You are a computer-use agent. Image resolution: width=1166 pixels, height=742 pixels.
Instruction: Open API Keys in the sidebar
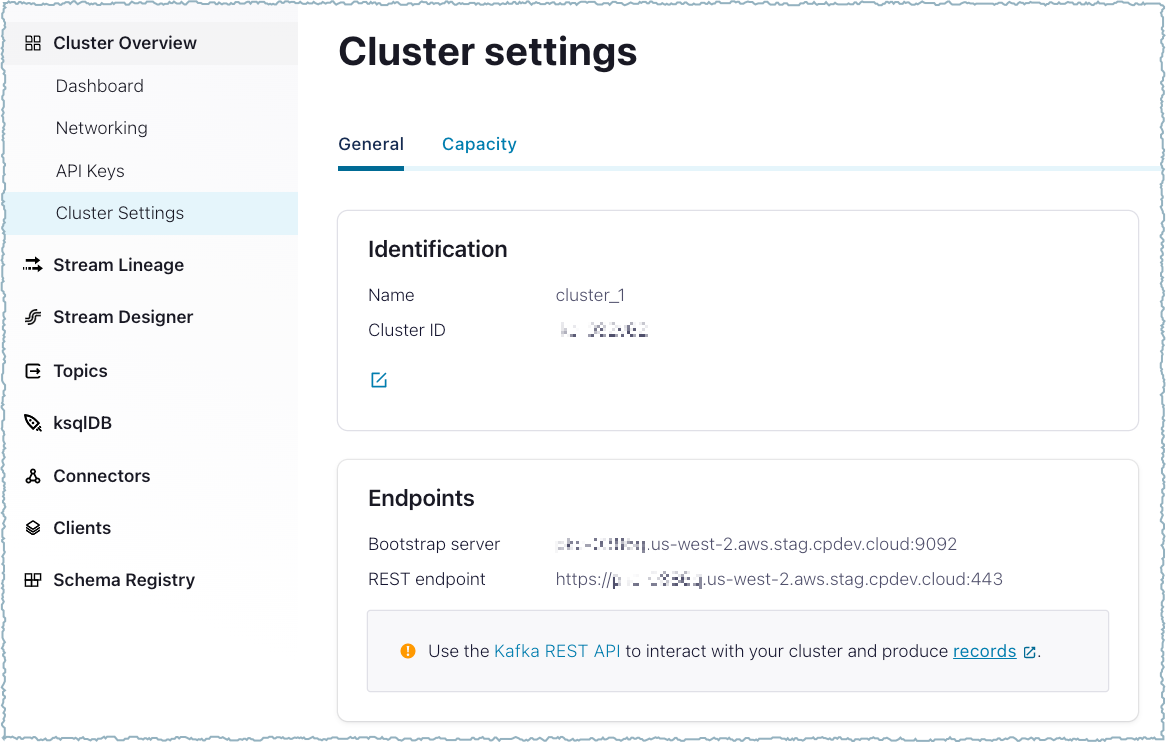tap(90, 171)
